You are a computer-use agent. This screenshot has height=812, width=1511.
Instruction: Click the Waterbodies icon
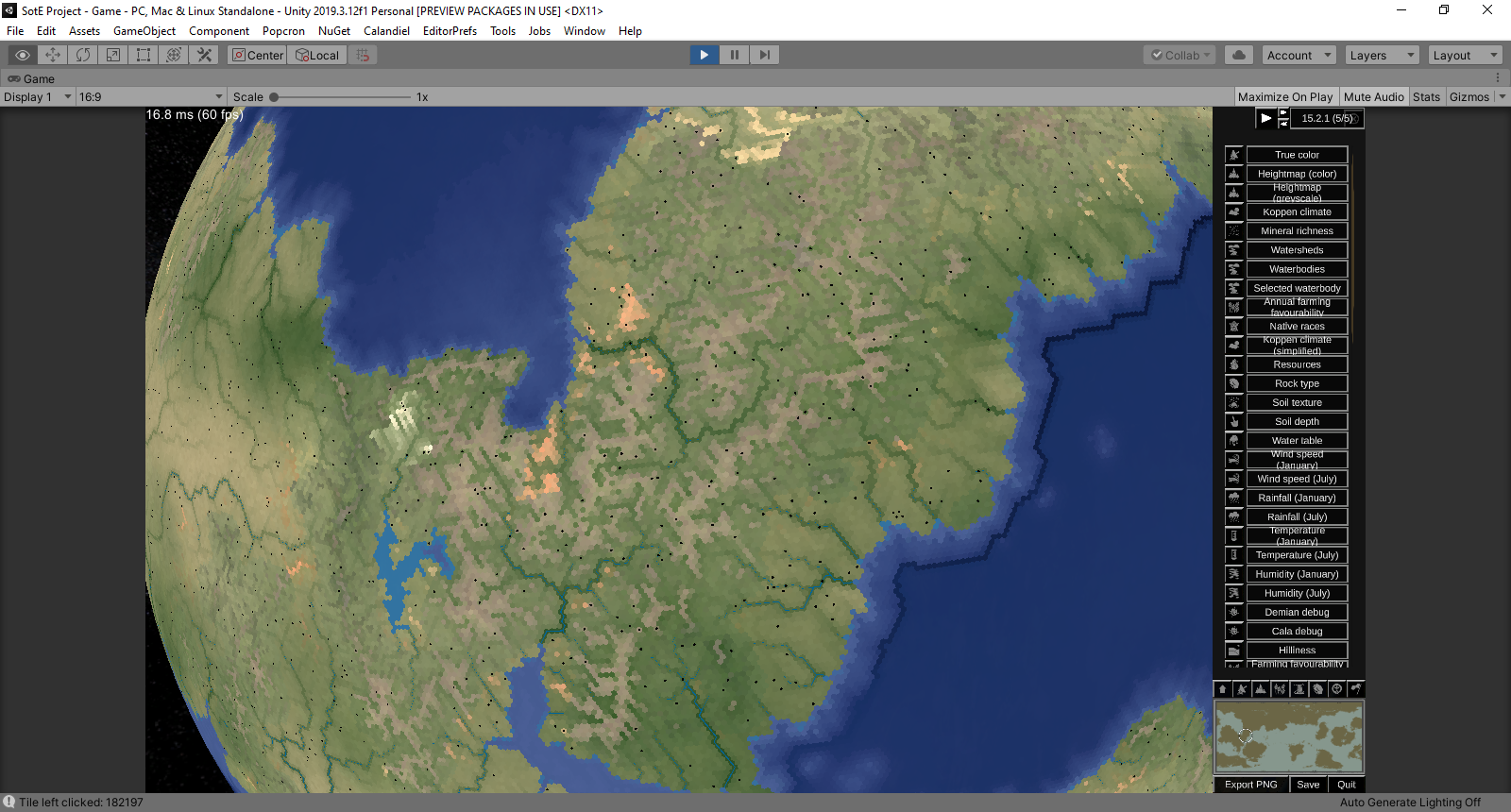[x=1233, y=269]
